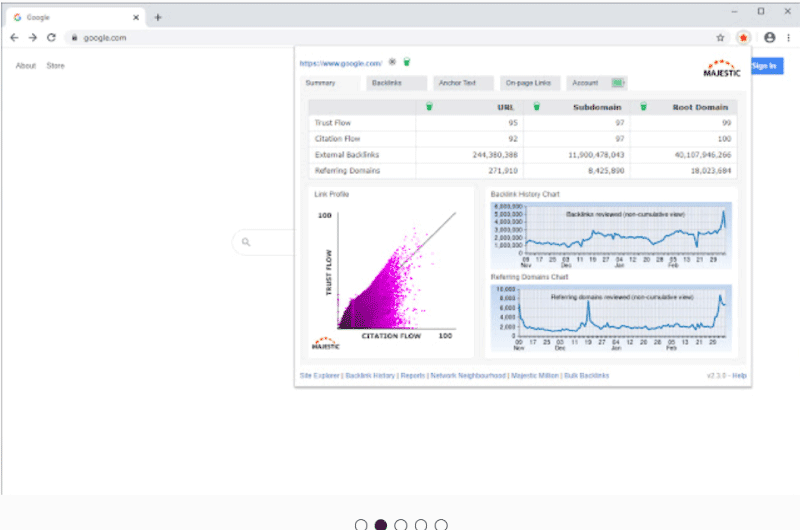Click the value 11,900,478,043
This screenshot has width=800, height=530.
click(x=596, y=155)
